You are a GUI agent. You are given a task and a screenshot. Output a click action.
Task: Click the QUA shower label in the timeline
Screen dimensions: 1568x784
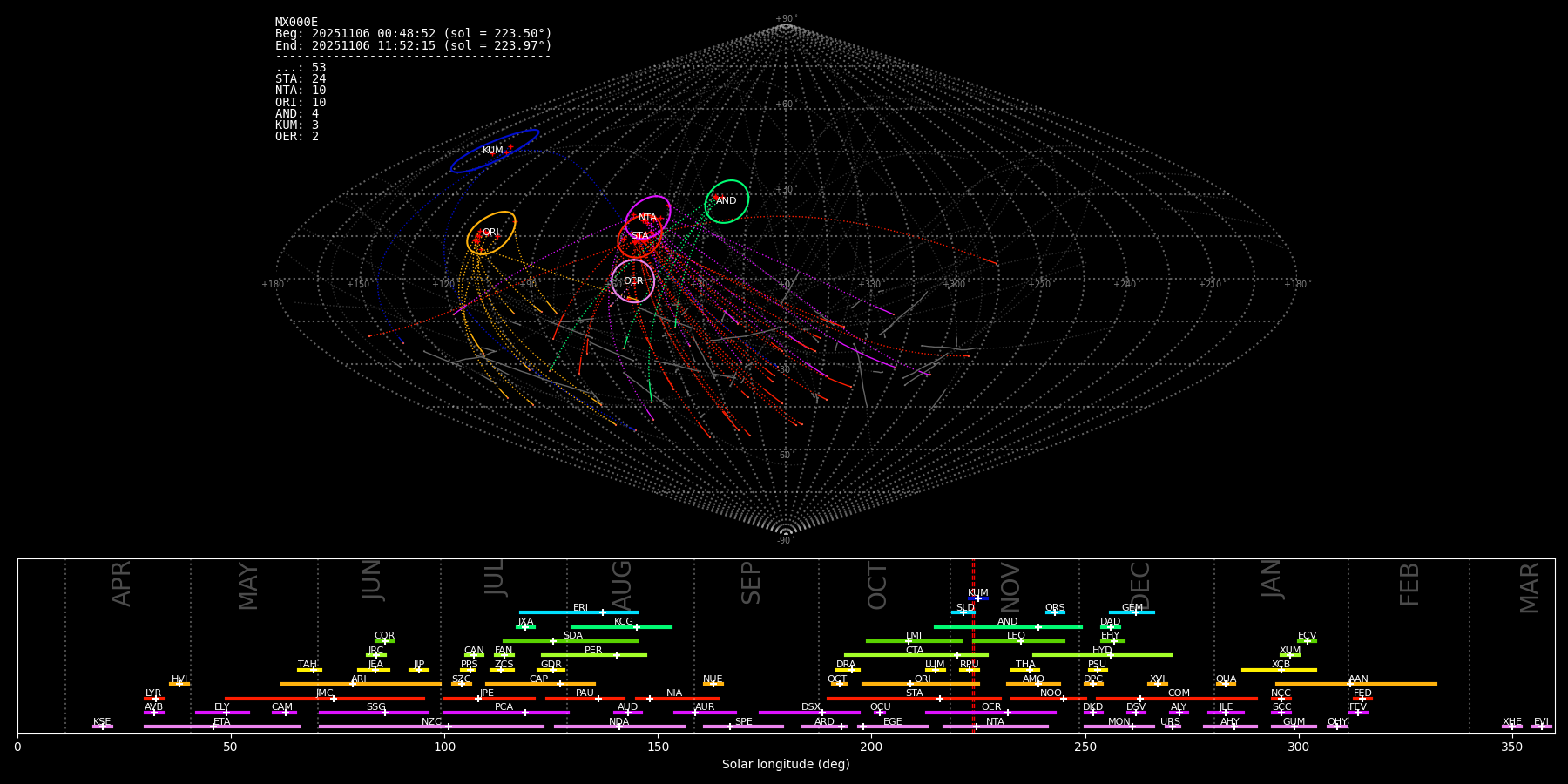point(1227,679)
